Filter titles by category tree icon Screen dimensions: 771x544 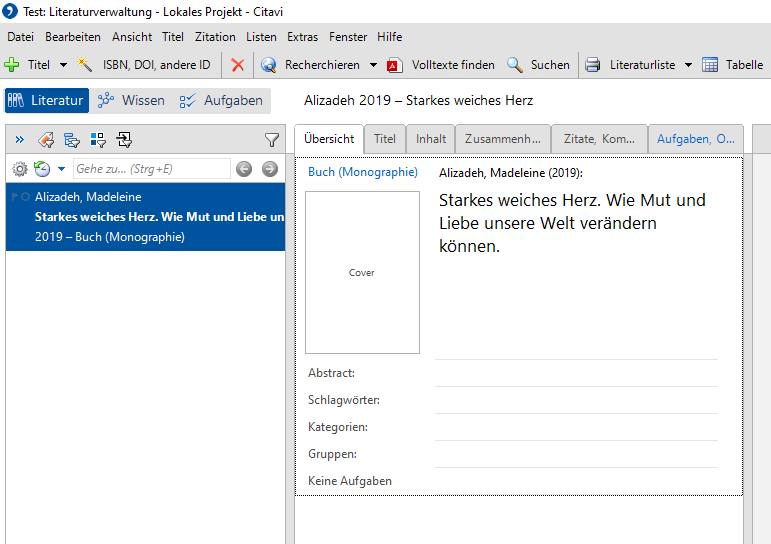[72, 140]
